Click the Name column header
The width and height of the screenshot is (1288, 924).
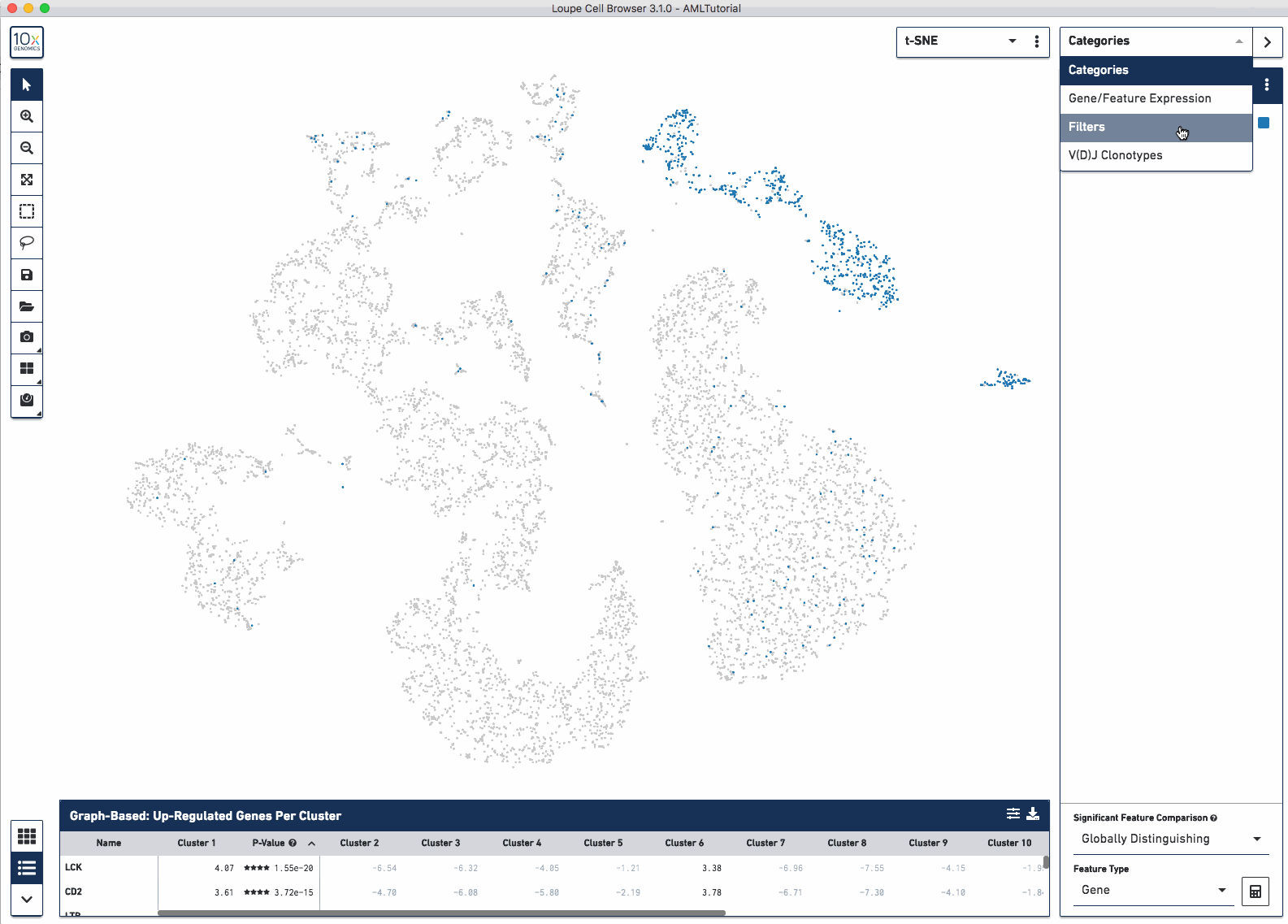click(x=109, y=844)
